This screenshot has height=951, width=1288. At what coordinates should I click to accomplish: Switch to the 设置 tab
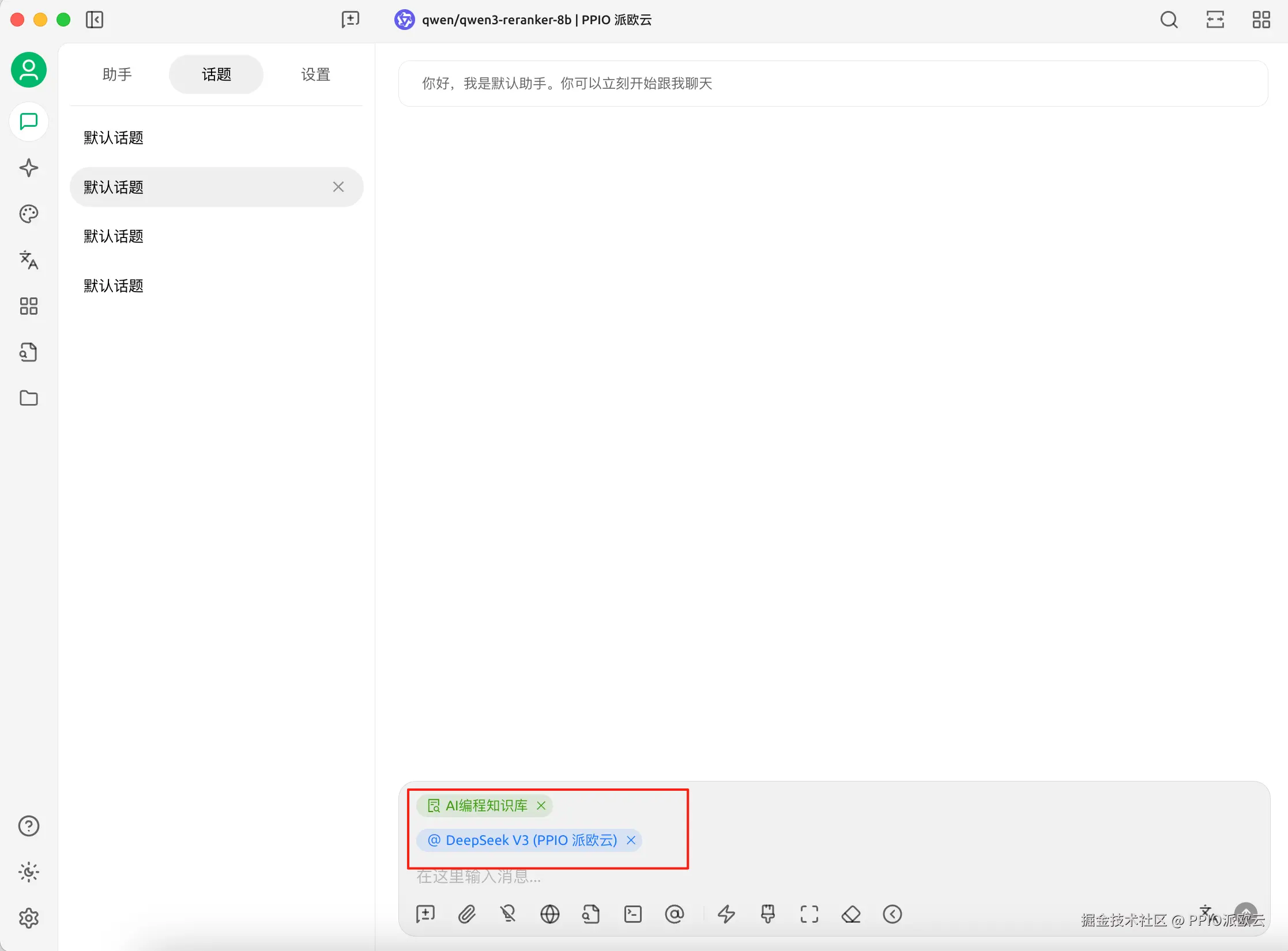[x=315, y=74]
